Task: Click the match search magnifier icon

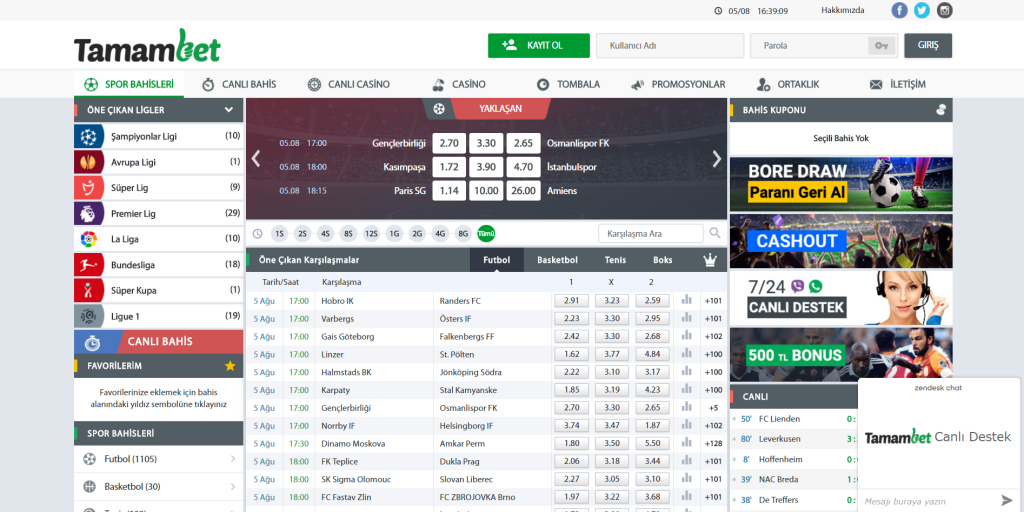Action: 715,233
